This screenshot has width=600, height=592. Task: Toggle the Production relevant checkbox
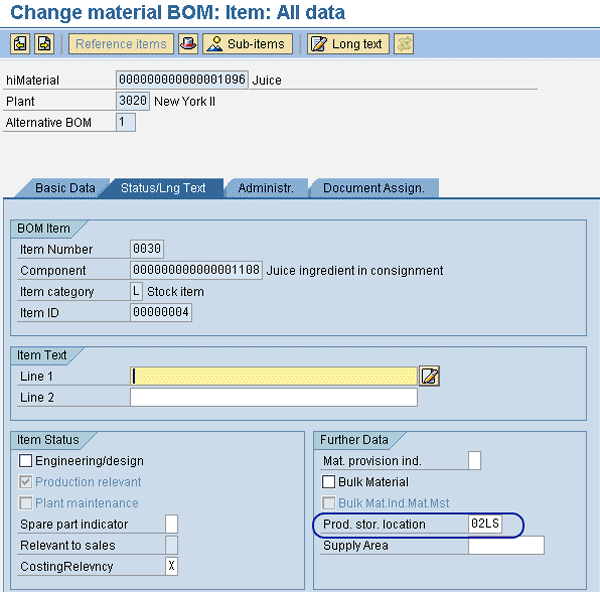26,482
